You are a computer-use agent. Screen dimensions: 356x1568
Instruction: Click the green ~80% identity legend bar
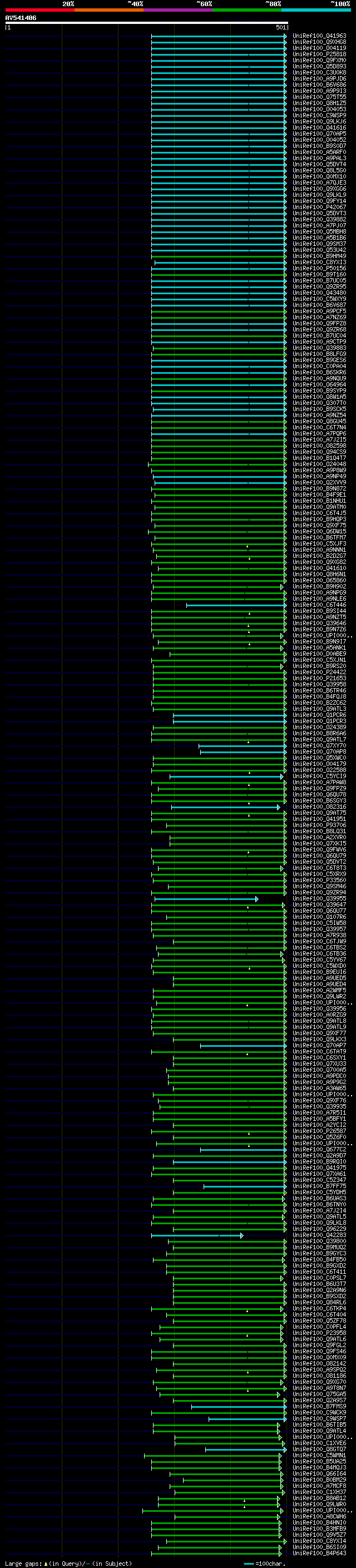coord(247,10)
